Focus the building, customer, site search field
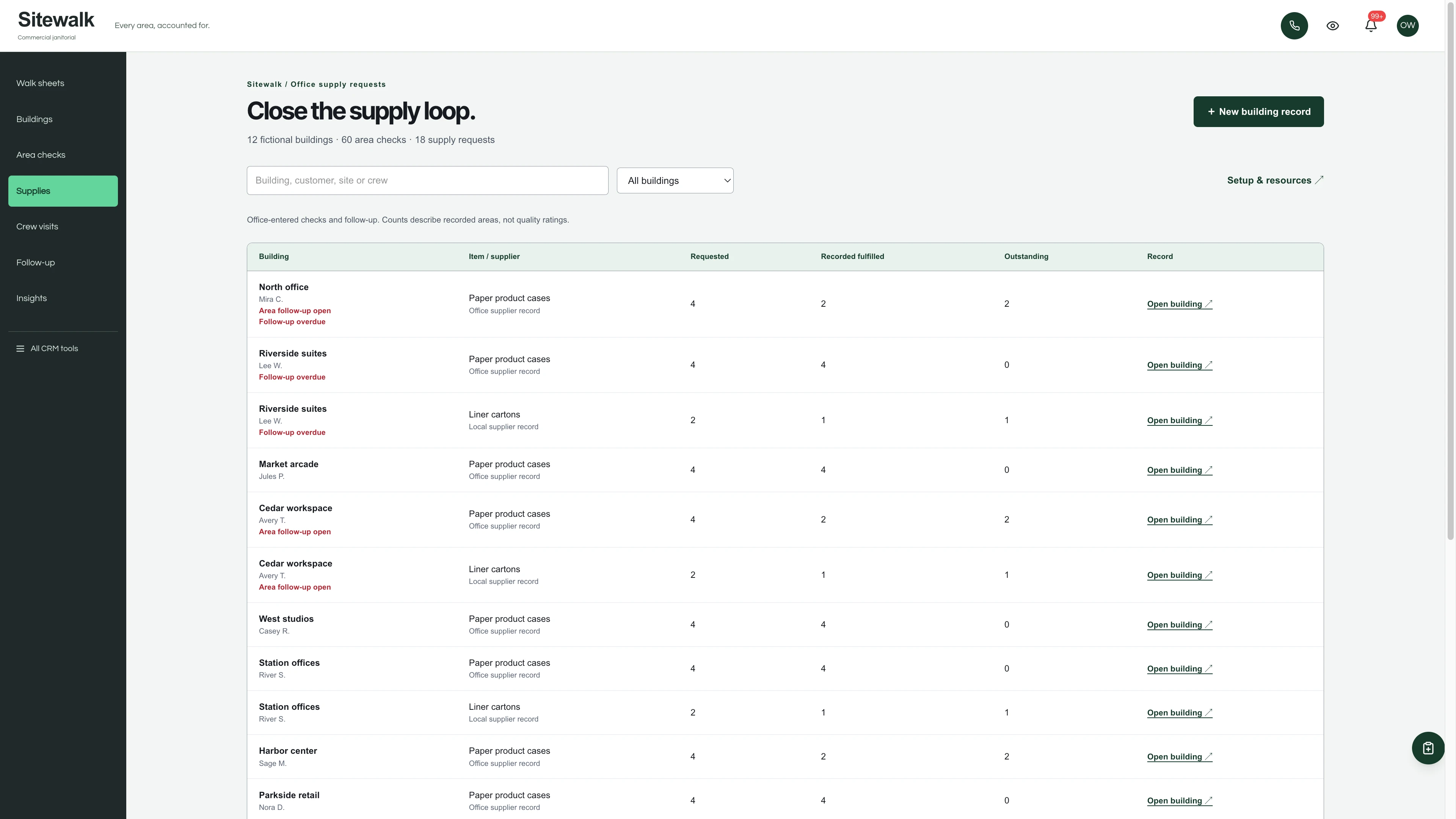The width and height of the screenshot is (1456, 819). (x=427, y=180)
